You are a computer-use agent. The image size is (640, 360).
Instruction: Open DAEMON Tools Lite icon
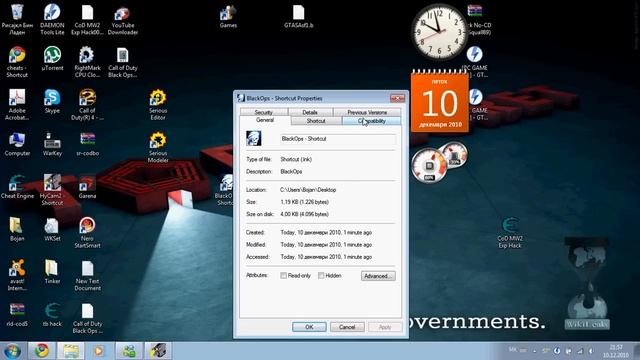point(52,18)
